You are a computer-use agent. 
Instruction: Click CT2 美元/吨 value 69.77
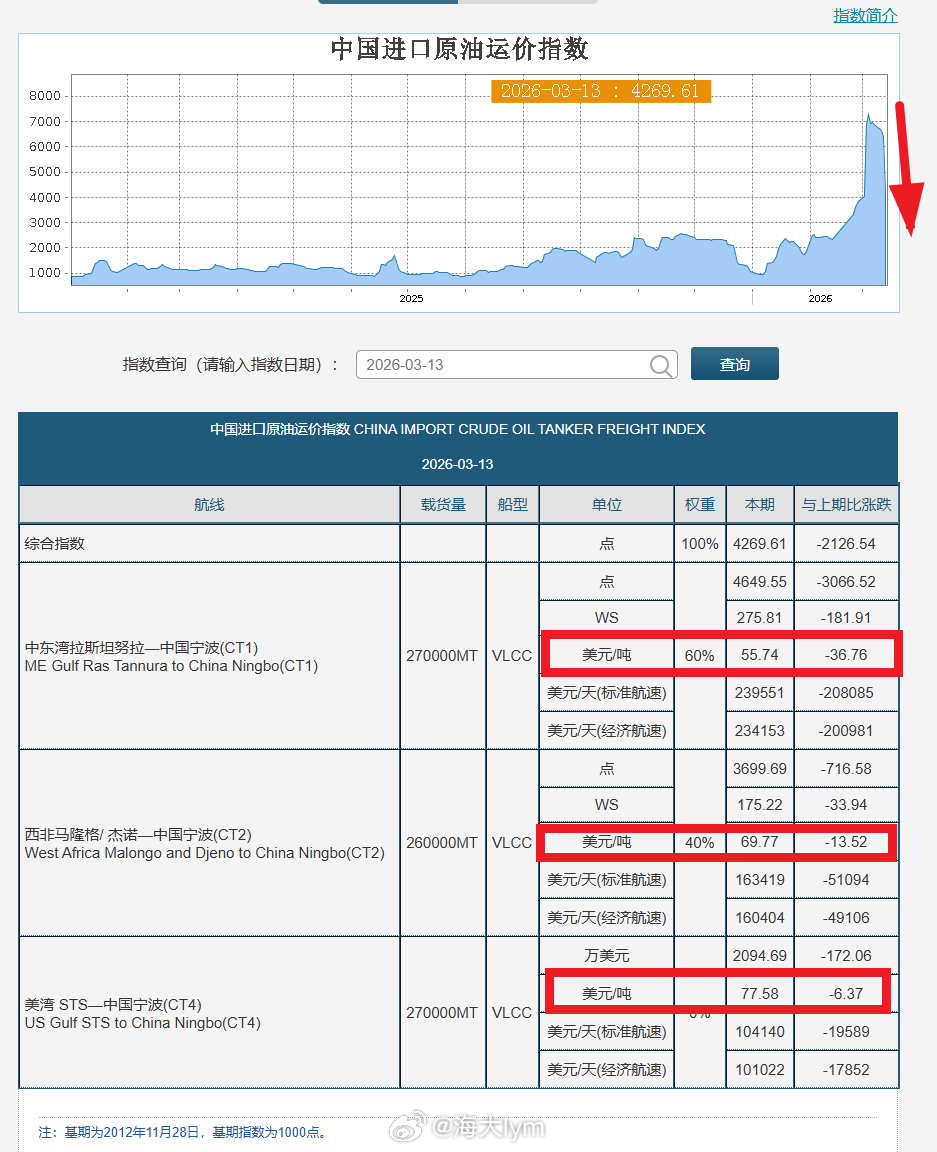[x=759, y=842]
